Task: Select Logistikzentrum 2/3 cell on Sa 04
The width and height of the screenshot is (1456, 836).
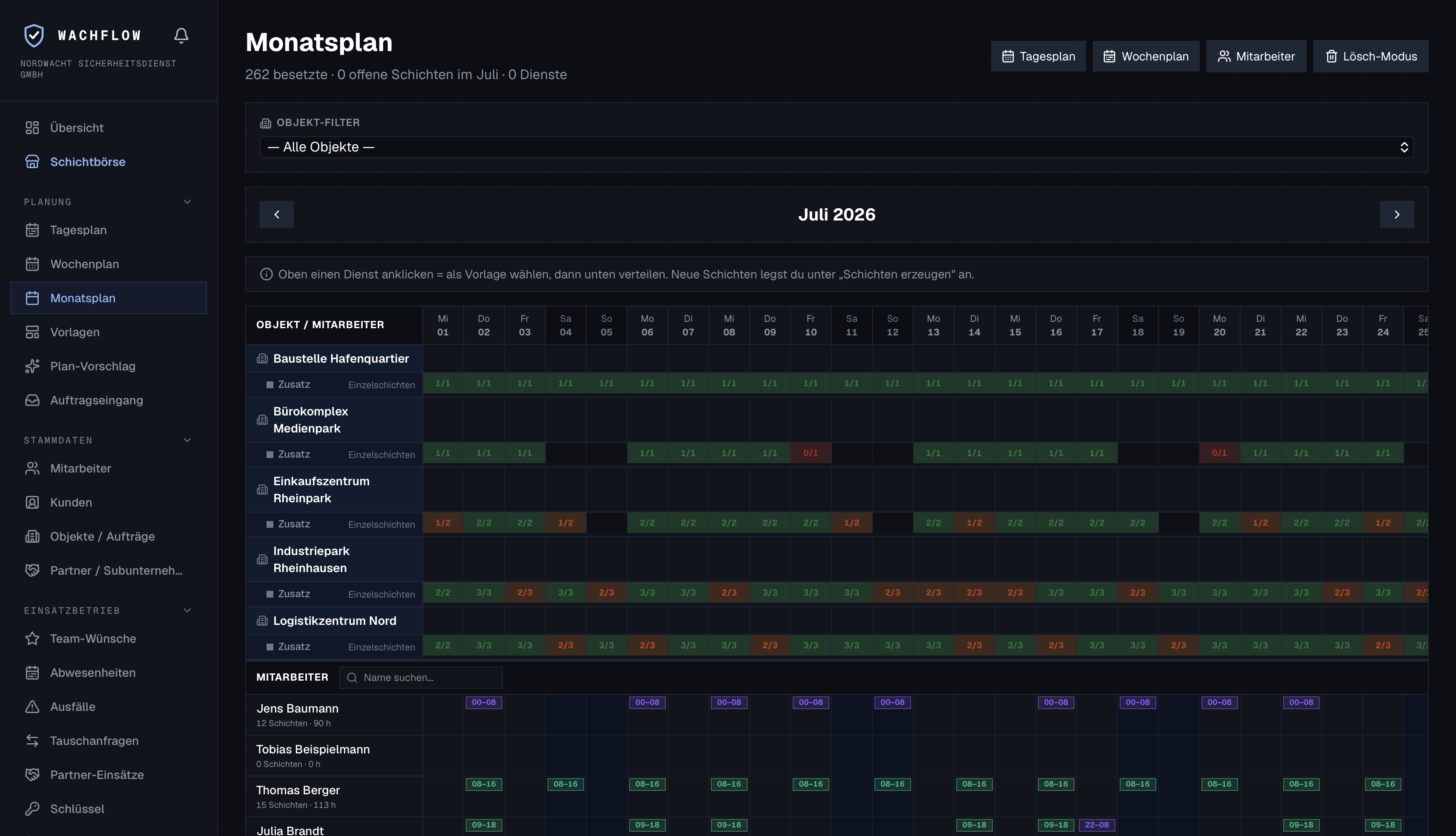Action: pyautogui.click(x=565, y=645)
